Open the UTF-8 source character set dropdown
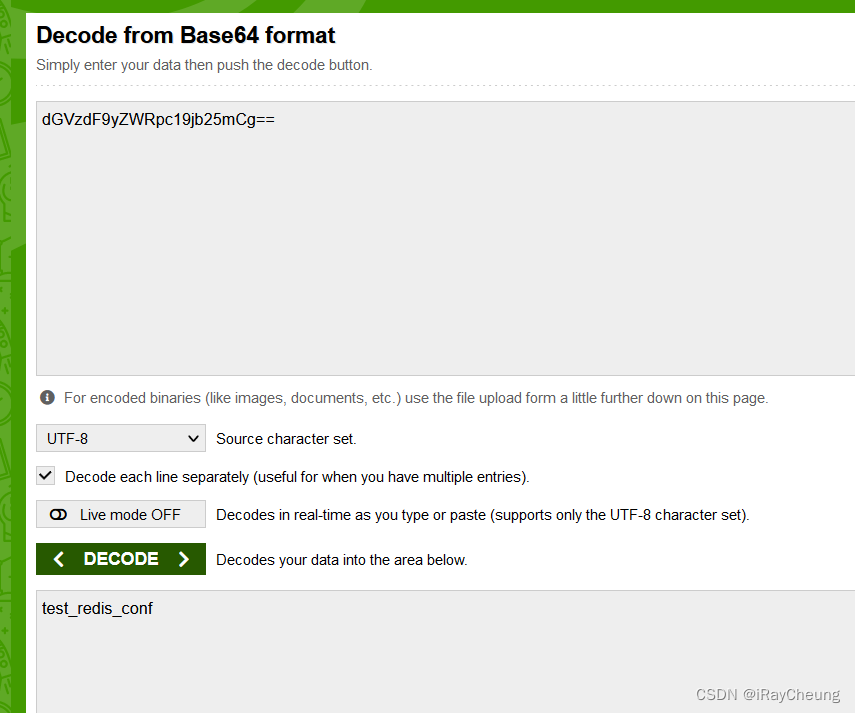 tap(121, 438)
